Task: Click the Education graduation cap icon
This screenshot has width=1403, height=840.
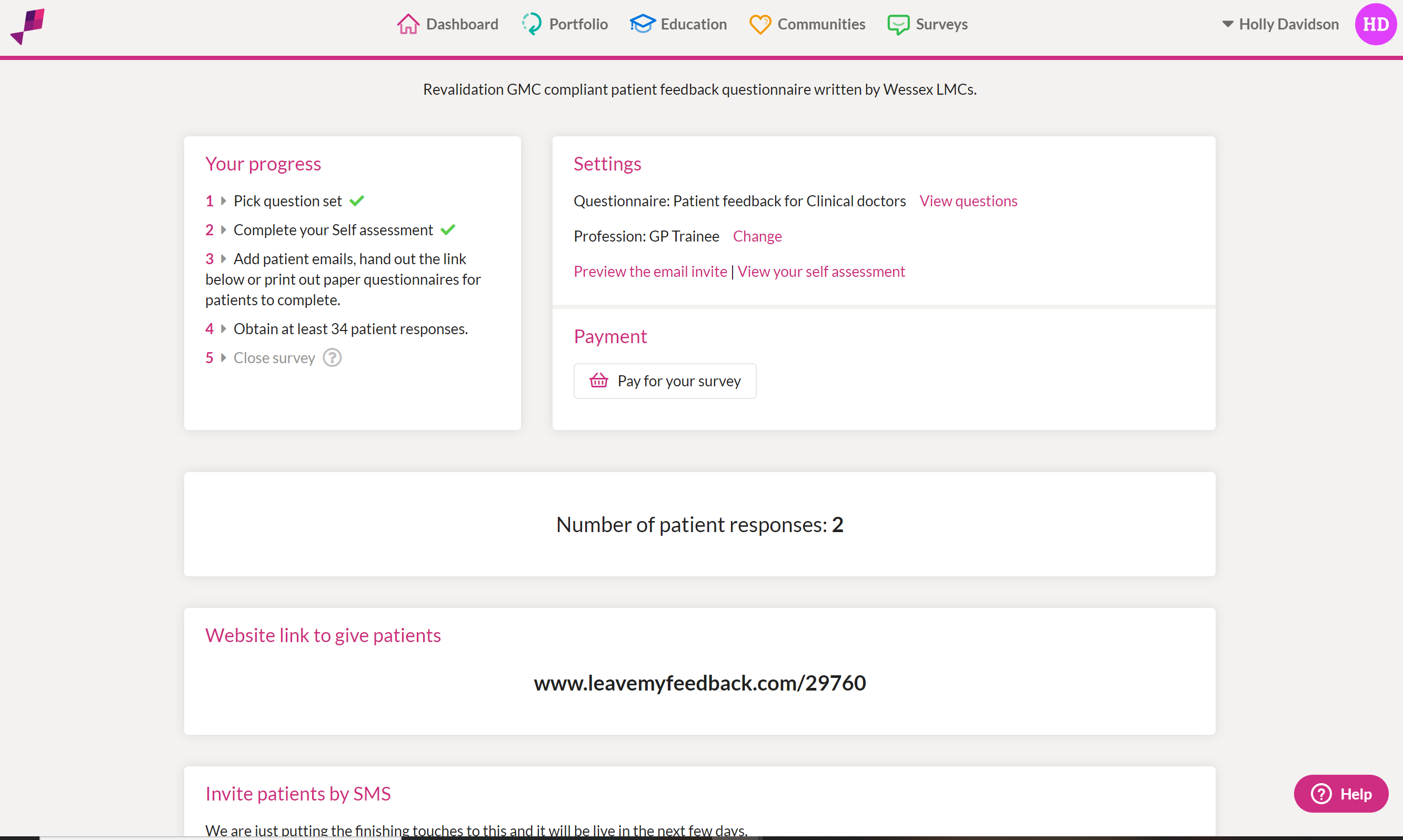Action: tap(643, 24)
